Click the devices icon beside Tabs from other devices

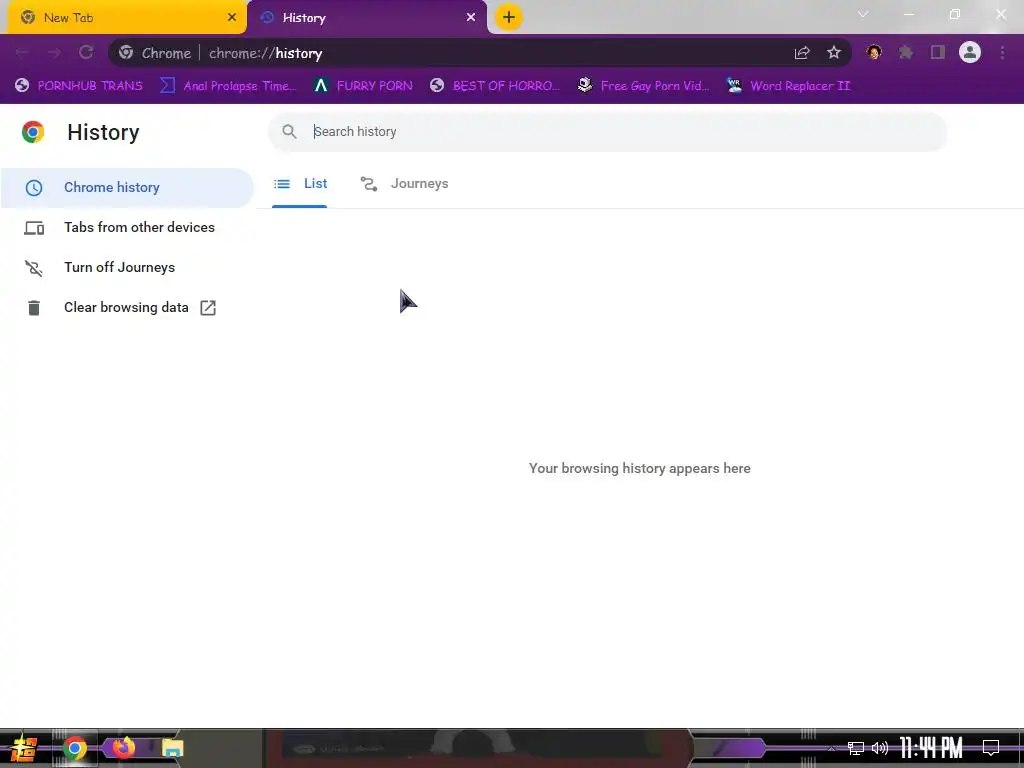coord(34,228)
